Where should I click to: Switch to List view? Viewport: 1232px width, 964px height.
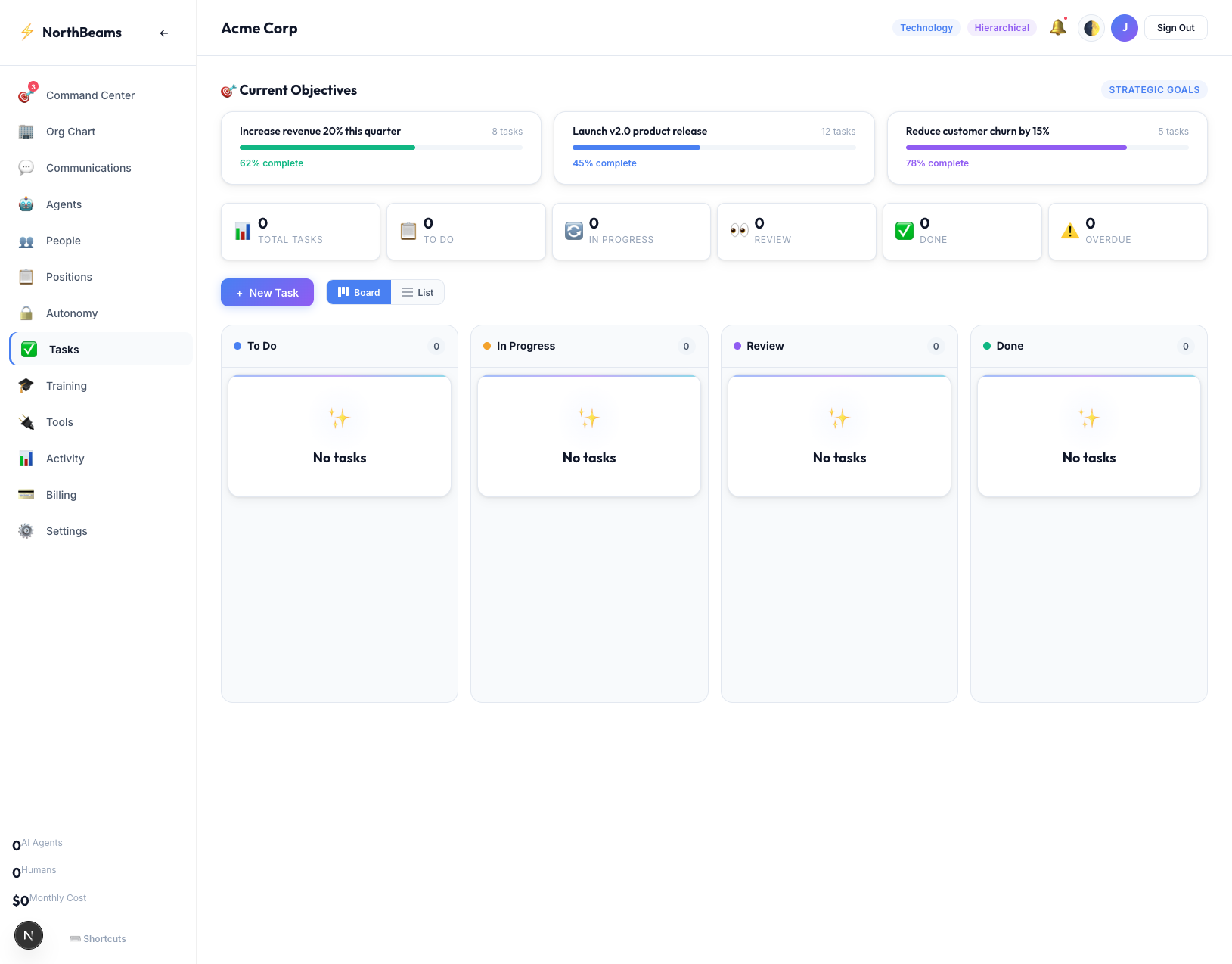coord(417,292)
